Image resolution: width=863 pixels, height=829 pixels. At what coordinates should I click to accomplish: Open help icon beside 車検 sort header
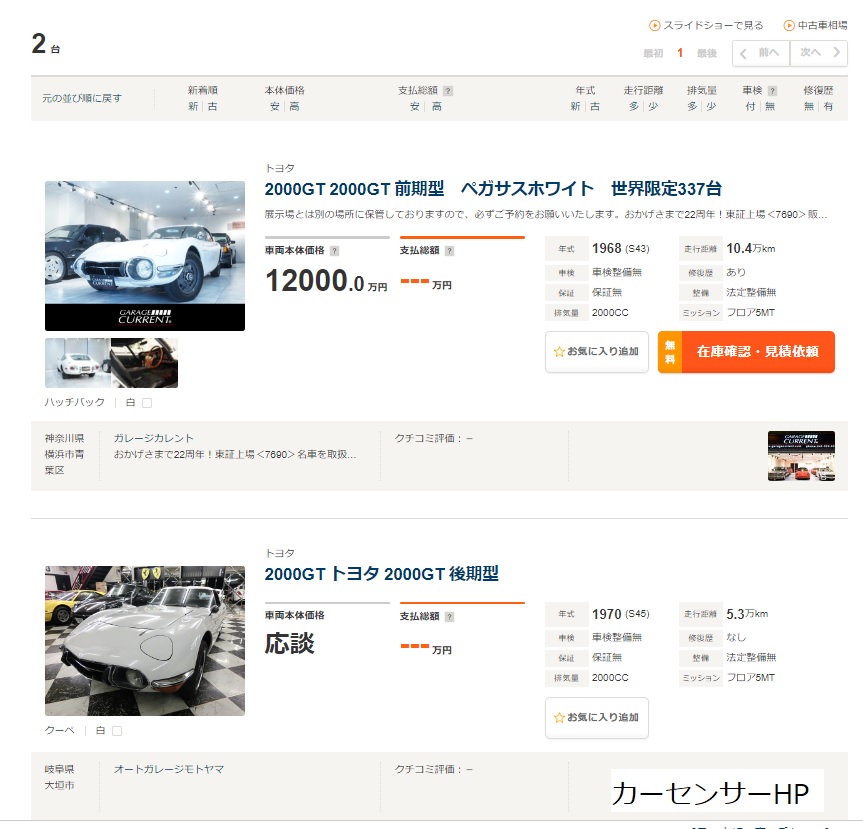(x=772, y=91)
